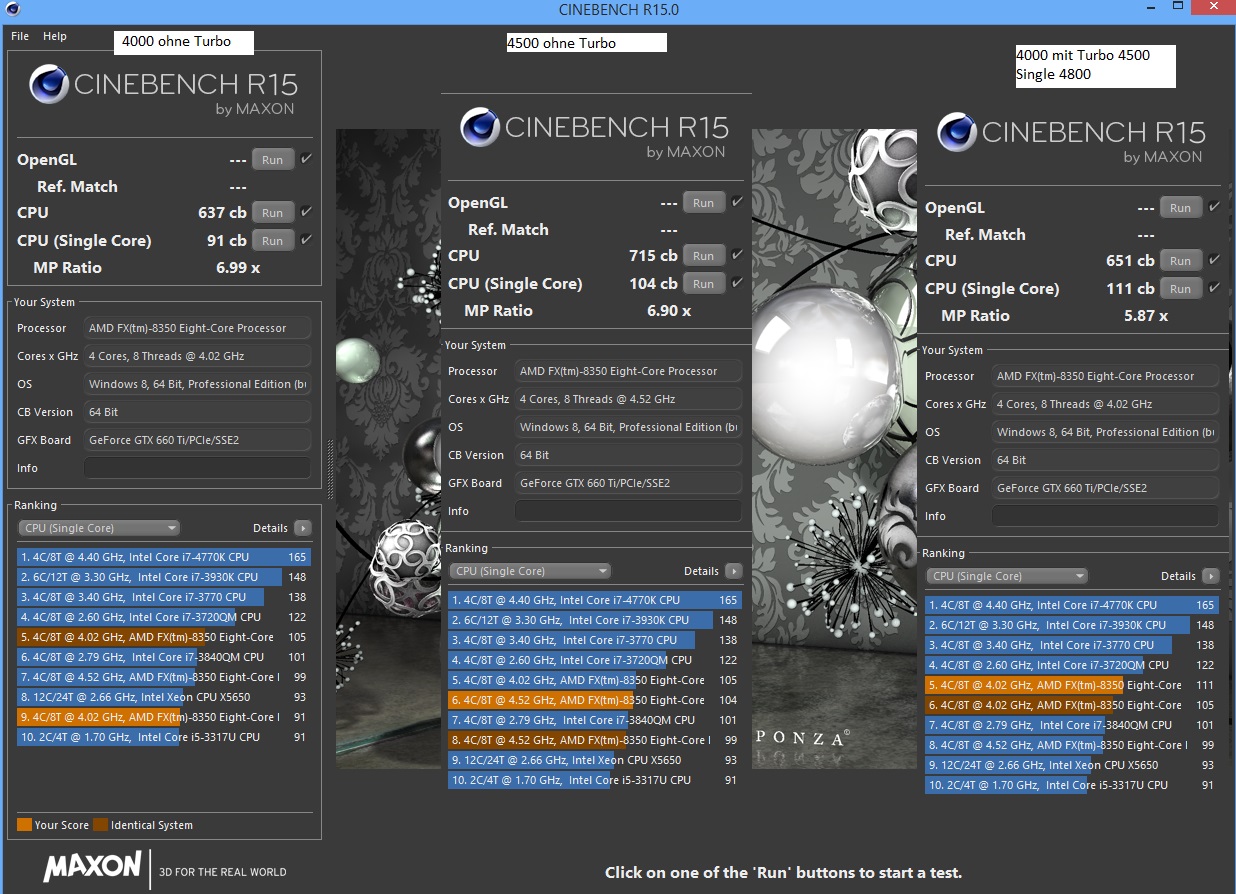Click the MAXON logo at the bottom
Screen dimensions: 1236x894
pyautogui.click(x=92, y=866)
